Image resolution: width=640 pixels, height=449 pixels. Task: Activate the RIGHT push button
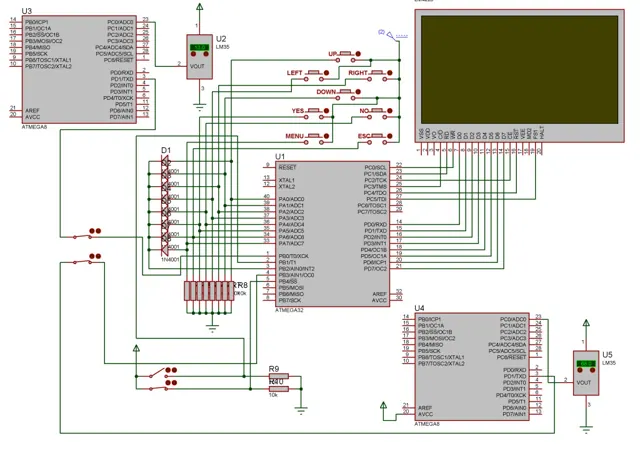[x=377, y=73]
